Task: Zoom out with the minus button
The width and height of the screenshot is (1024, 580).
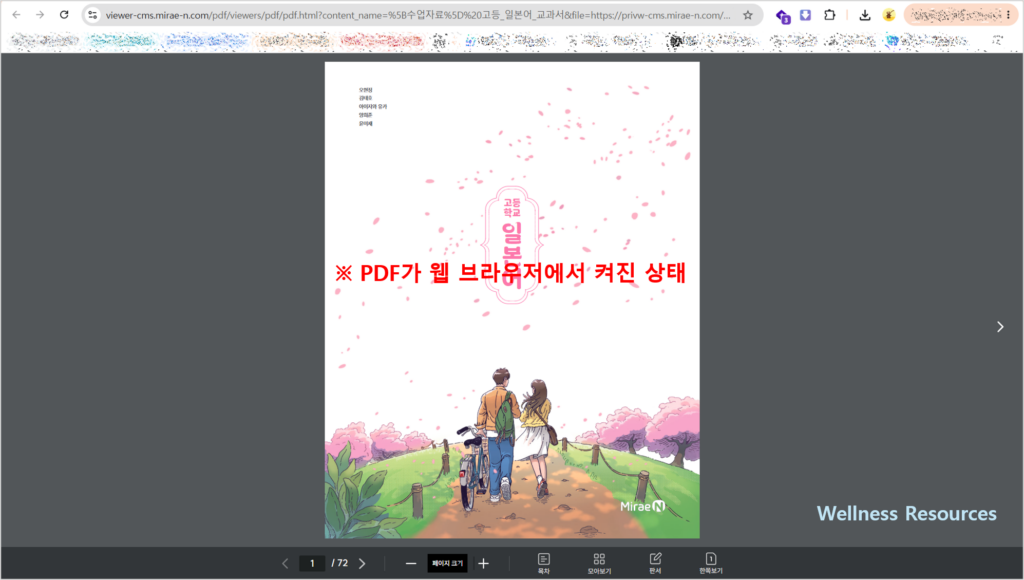Action: 411,563
